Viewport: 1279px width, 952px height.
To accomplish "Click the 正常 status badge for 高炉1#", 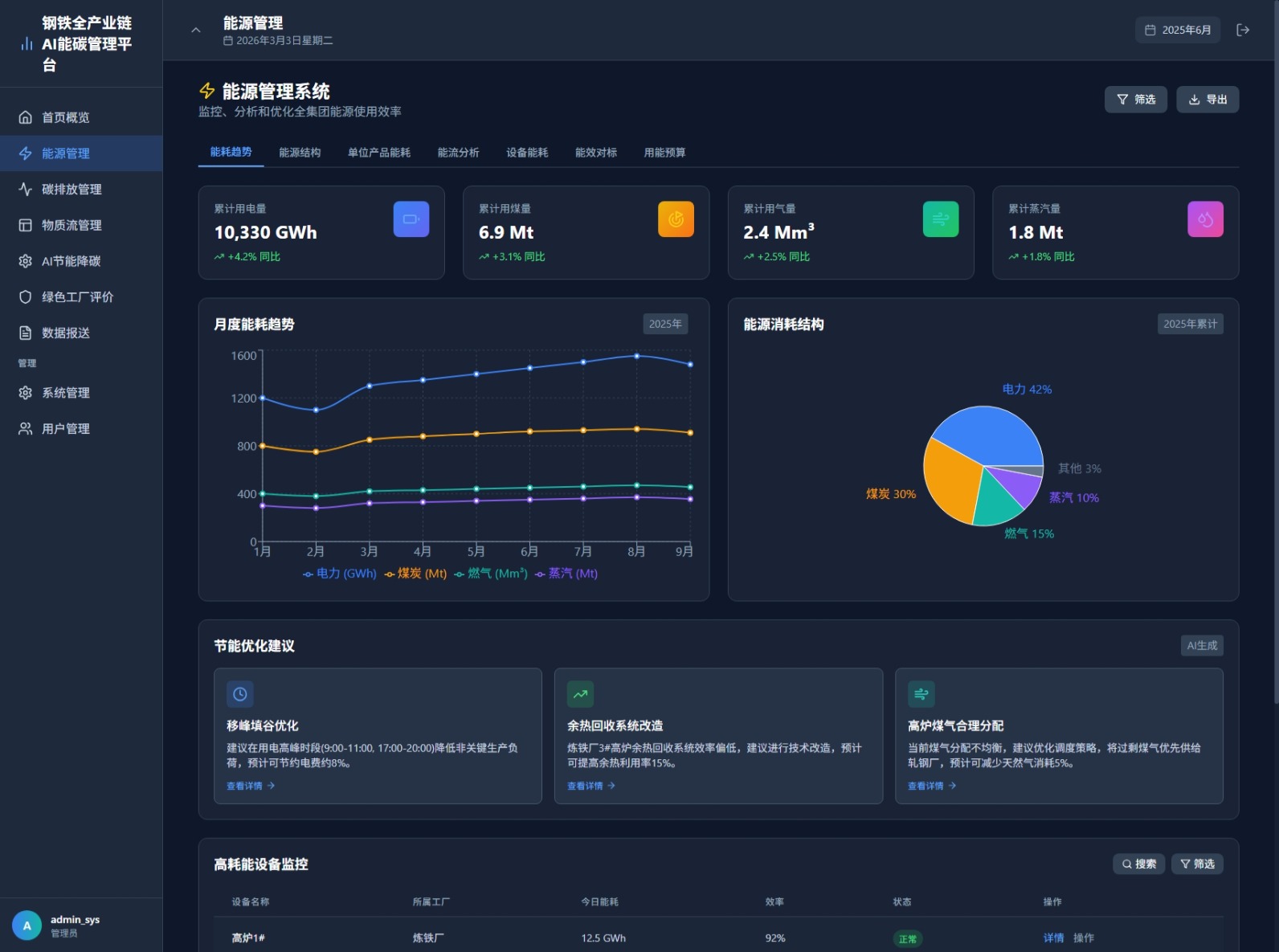I will (908, 938).
